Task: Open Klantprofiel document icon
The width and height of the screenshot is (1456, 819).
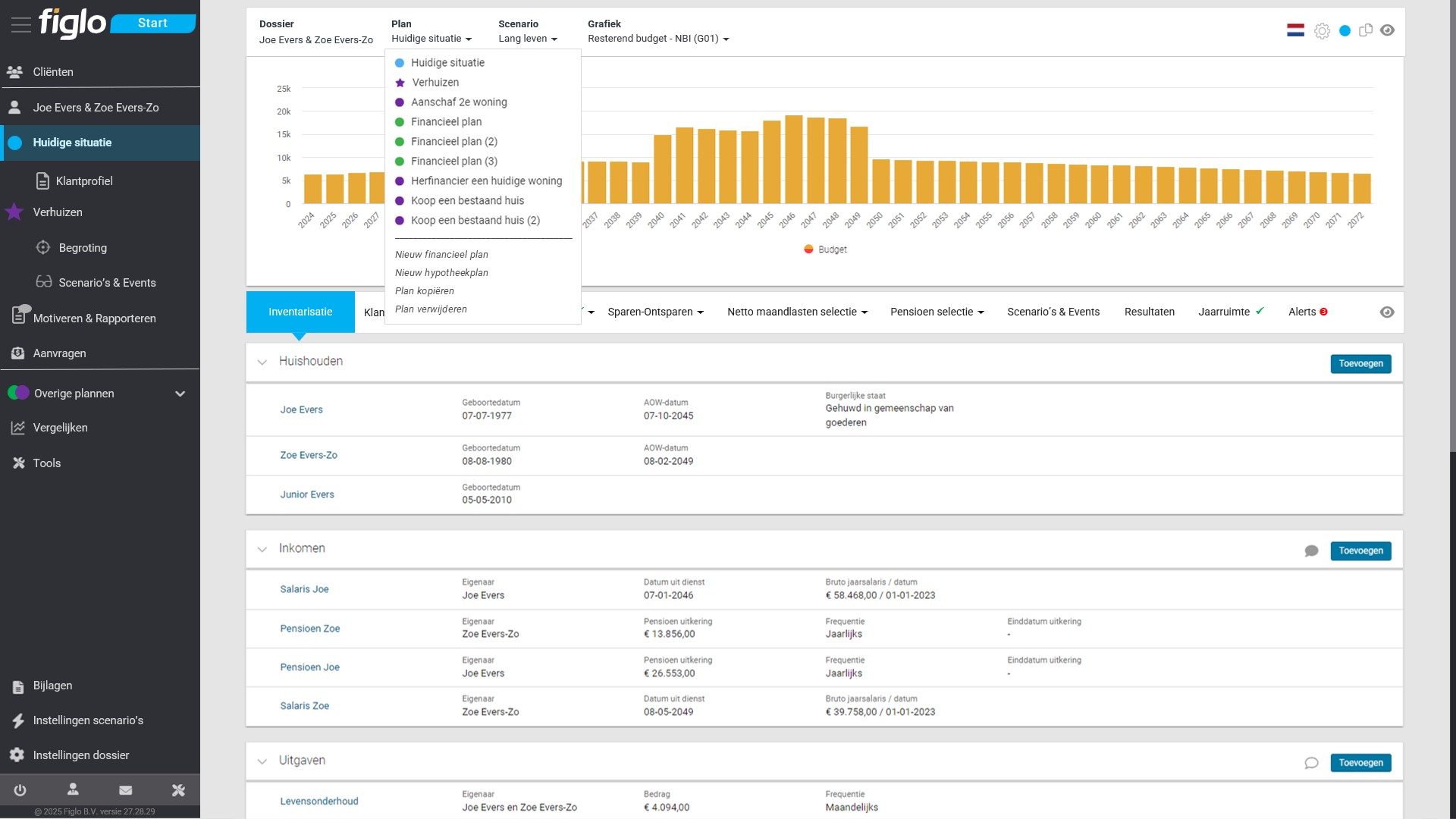Action: tap(43, 181)
